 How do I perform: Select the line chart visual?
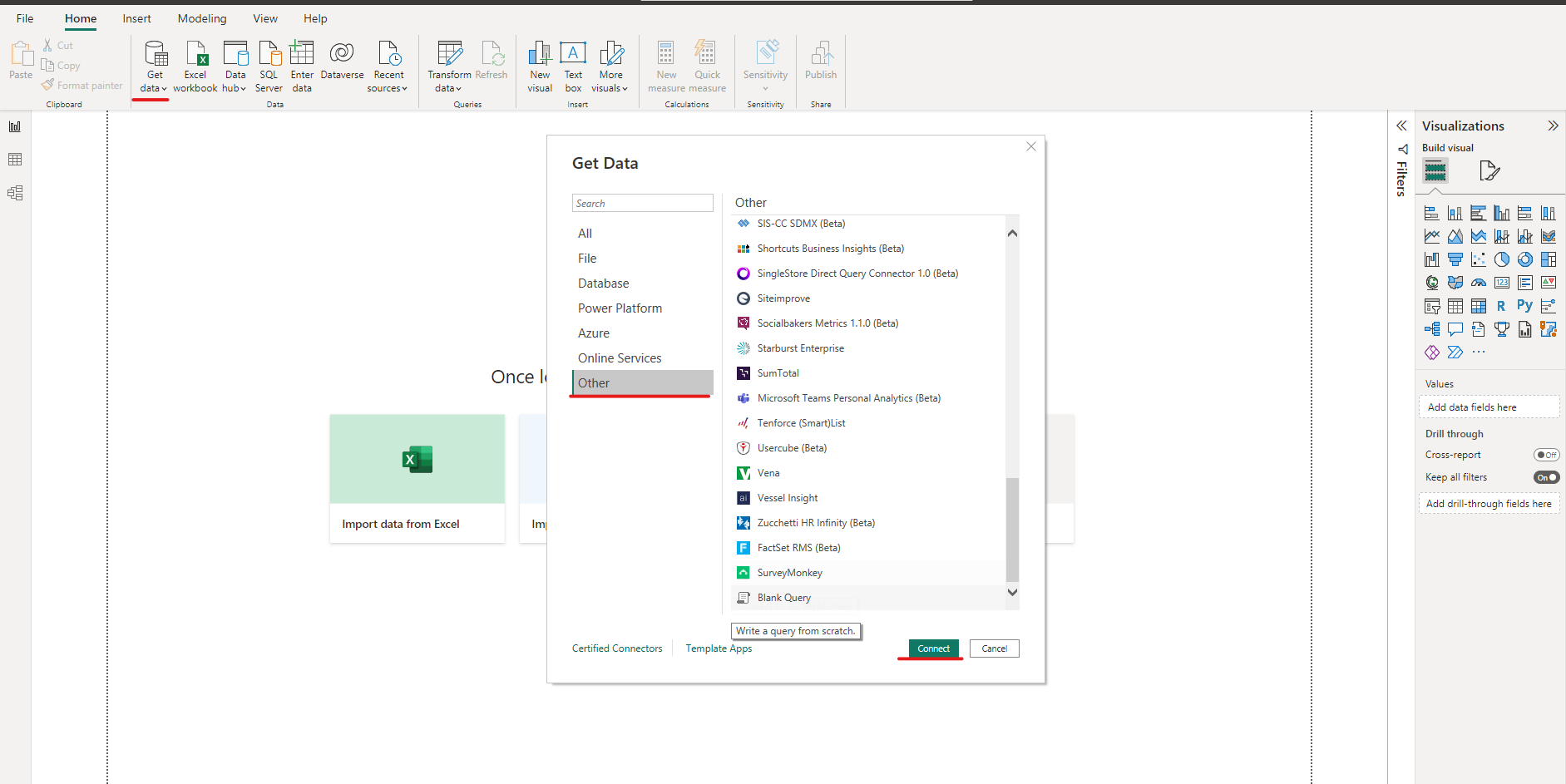pos(1431,237)
